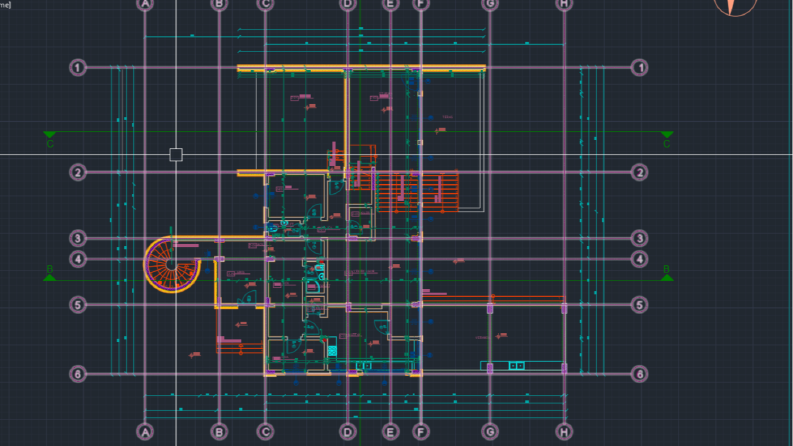Pick the left-side grid bubble numbered 2
Screen dimensions: 793x446
77,172
